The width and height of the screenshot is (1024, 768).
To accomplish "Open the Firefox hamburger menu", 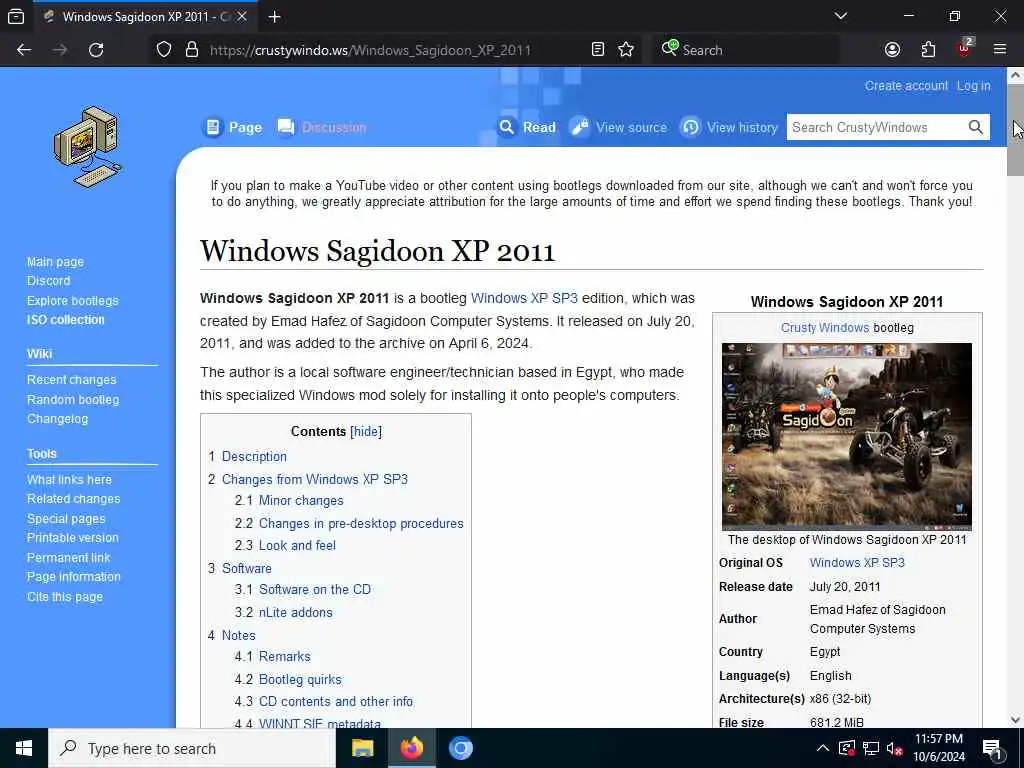I will pos(1000,49).
